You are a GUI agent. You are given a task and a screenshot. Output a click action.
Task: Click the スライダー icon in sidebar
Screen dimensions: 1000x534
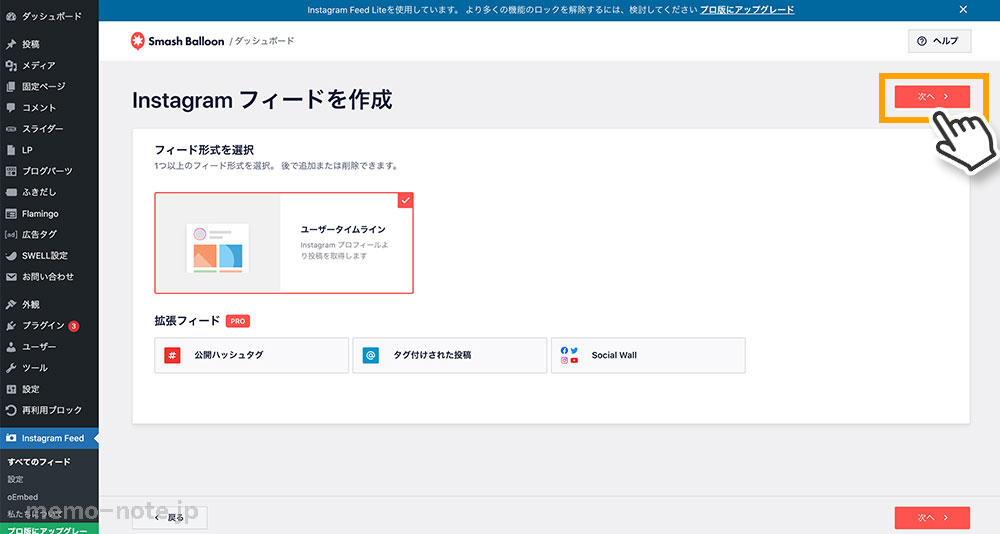(11, 129)
